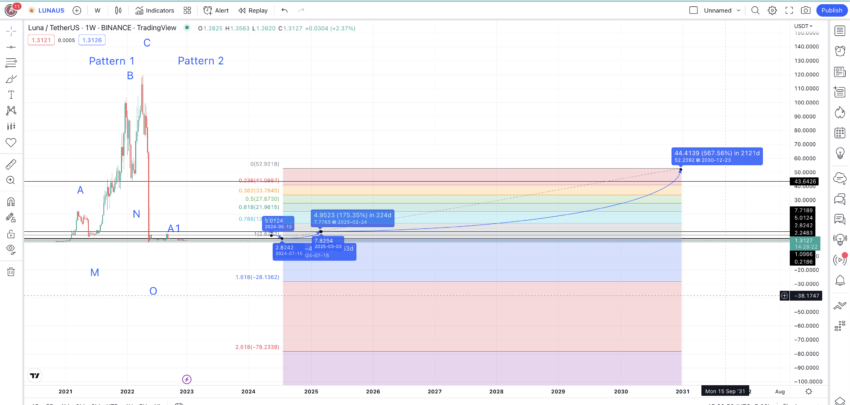Toggle hide all drawings eye icon
This screenshot has width=850, height=405.
[11, 249]
